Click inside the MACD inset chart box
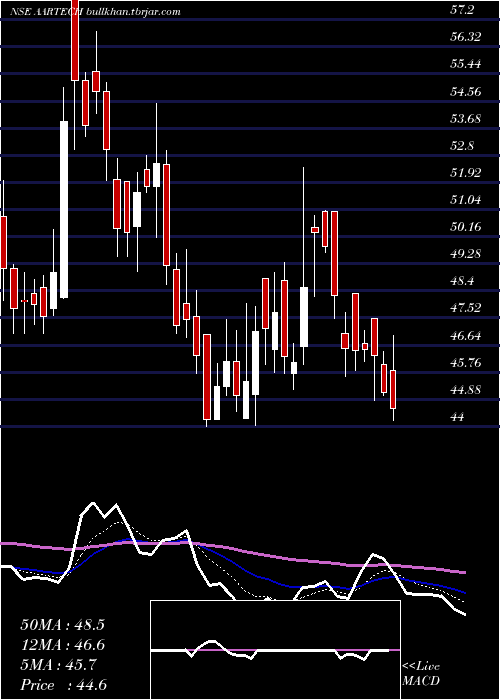Viewport: 500px width, 700px height. tap(275, 650)
